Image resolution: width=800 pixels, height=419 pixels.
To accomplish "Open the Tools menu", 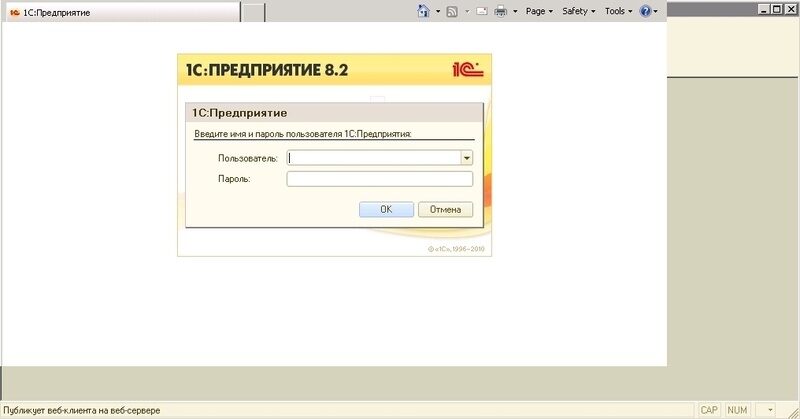I will pyautogui.click(x=618, y=11).
